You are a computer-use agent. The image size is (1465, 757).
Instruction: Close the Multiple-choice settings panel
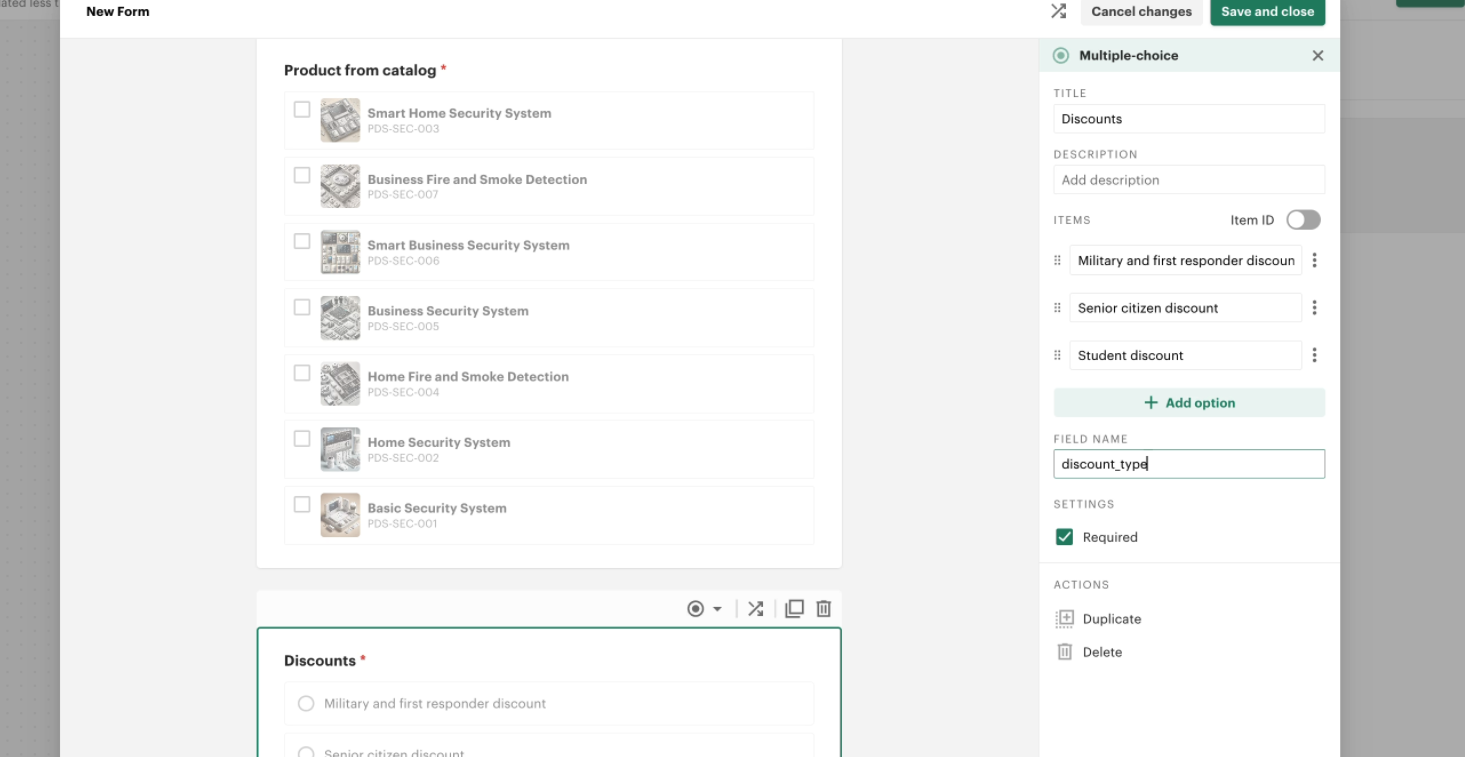(x=1317, y=56)
